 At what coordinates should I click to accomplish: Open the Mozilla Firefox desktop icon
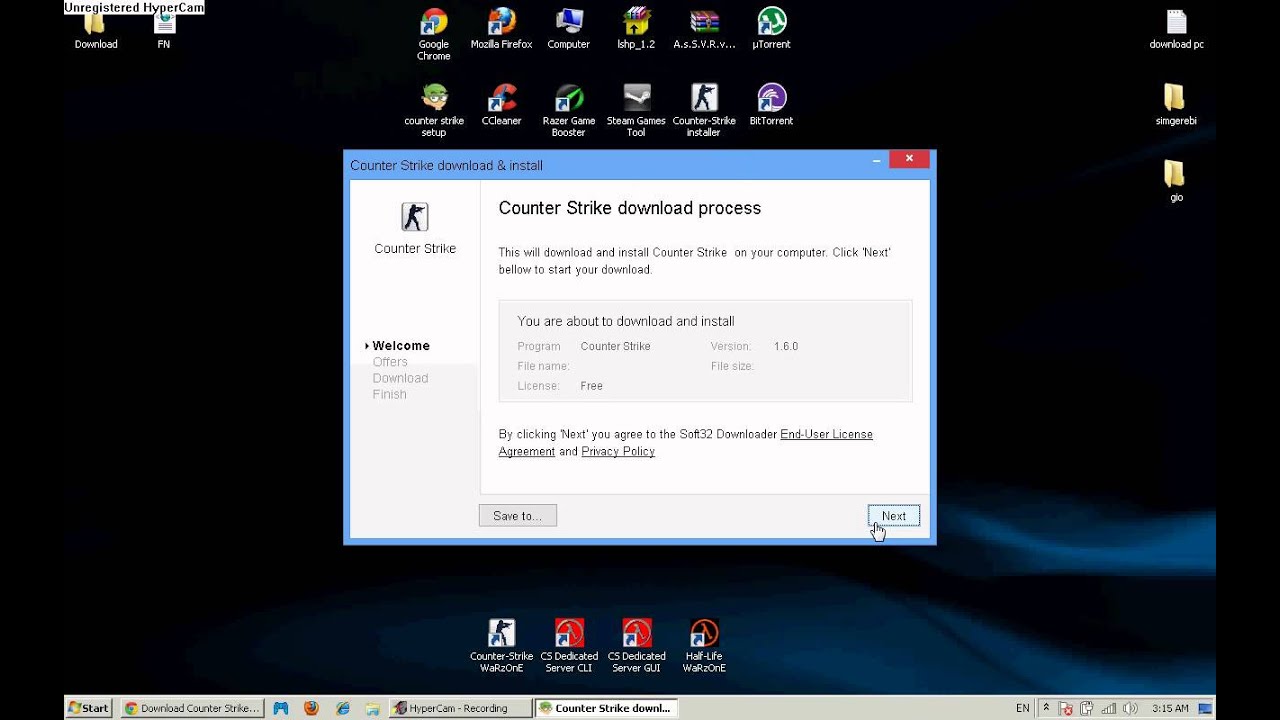pos(501,28)
